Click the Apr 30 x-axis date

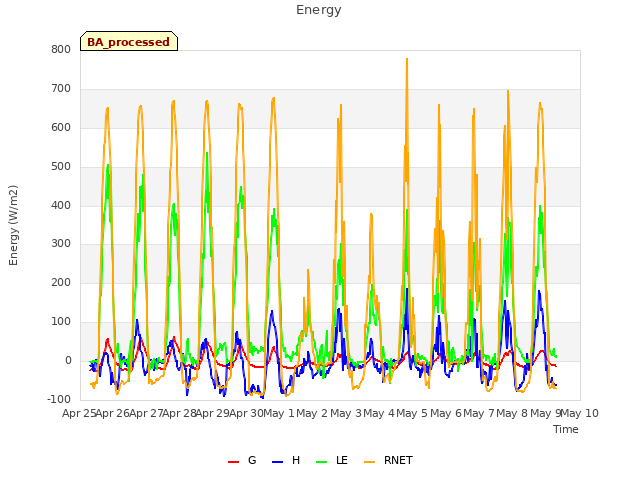[x=246, y=413]
